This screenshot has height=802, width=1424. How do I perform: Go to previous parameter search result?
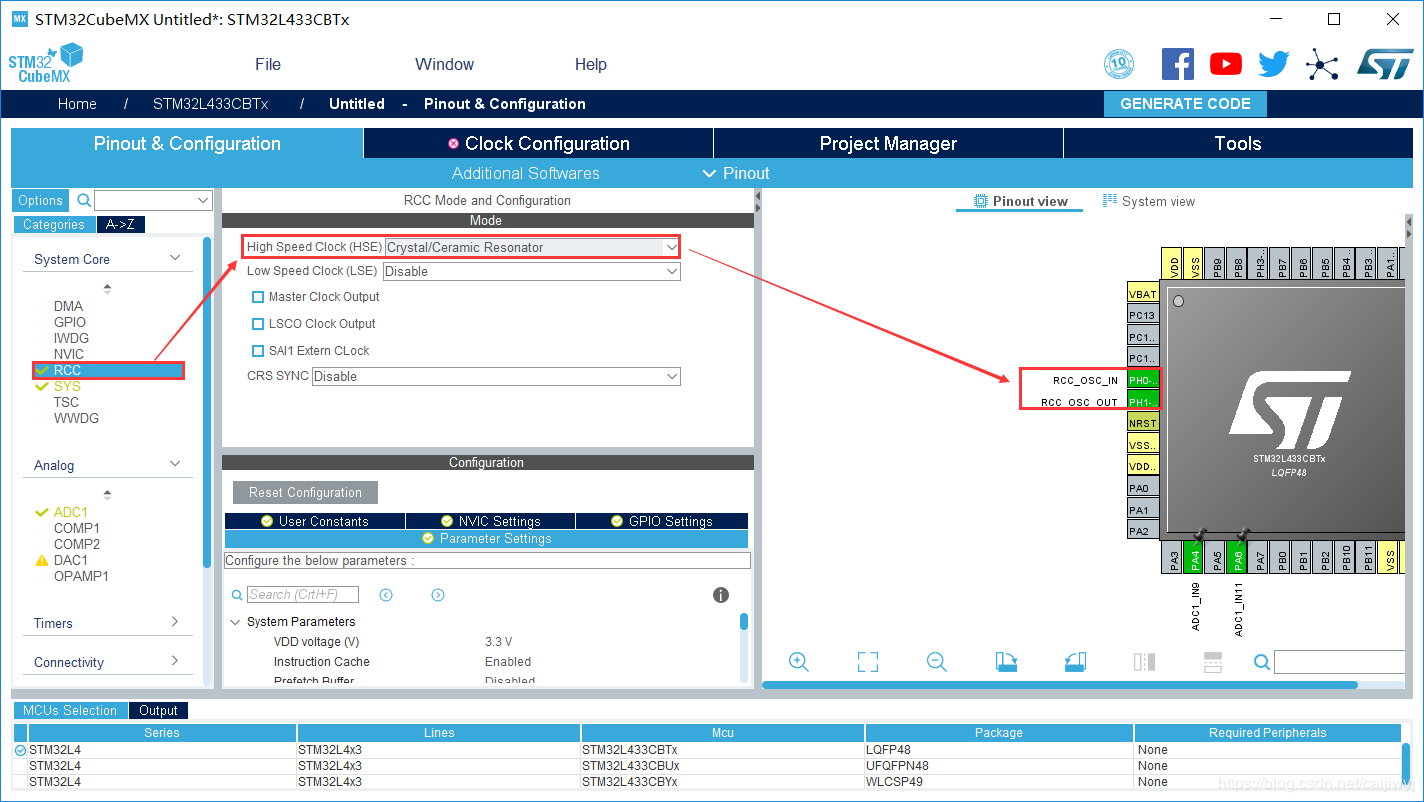386,595
